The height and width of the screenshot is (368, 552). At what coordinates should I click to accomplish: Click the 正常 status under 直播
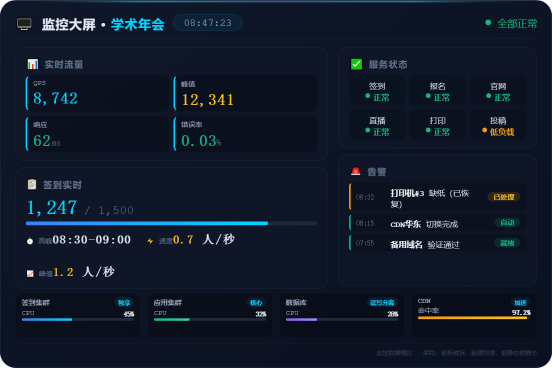(381, 132)
